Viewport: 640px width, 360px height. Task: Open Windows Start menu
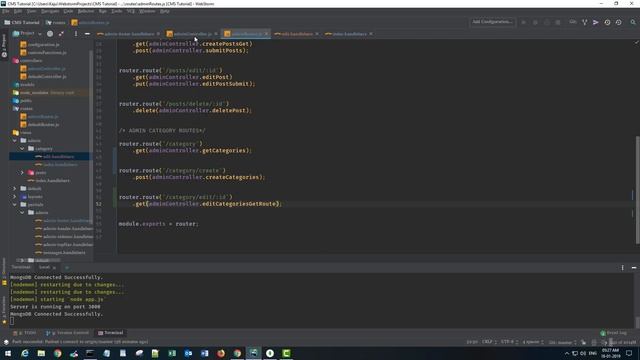click(x=8, y=353)
